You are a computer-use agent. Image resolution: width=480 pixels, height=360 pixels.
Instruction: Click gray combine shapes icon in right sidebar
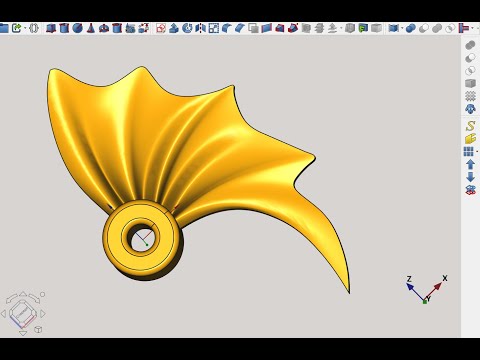tap(470, 45)
